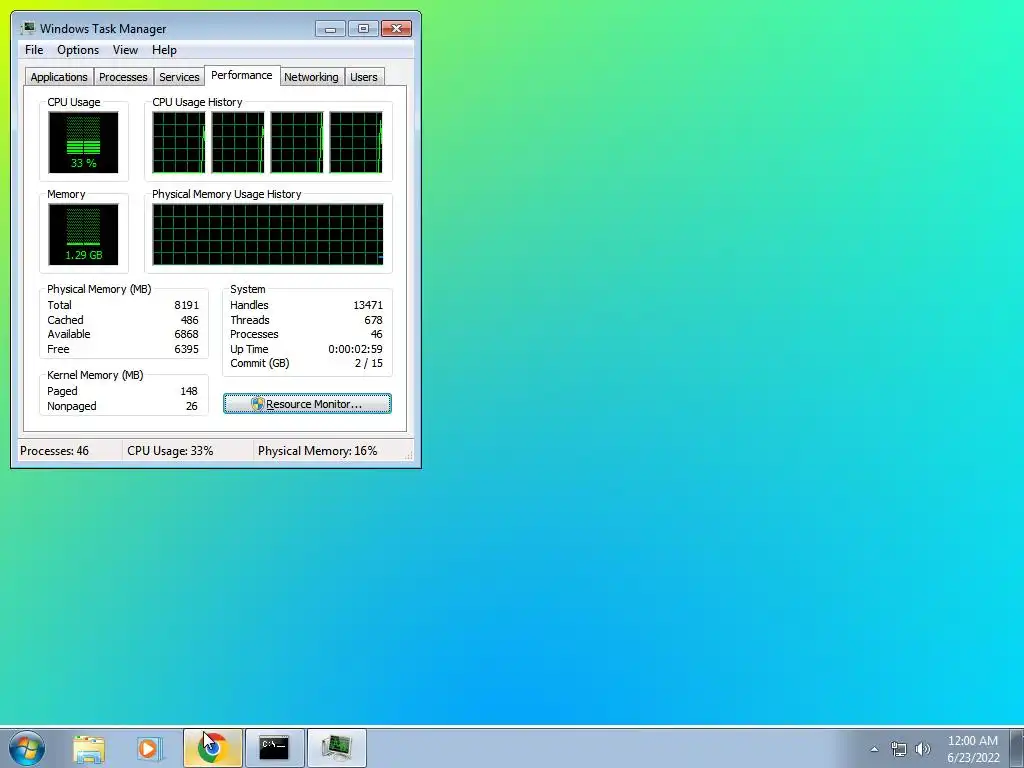Open the Options menu
This screenshot has width=1024, height=768.
click(78, 50)
